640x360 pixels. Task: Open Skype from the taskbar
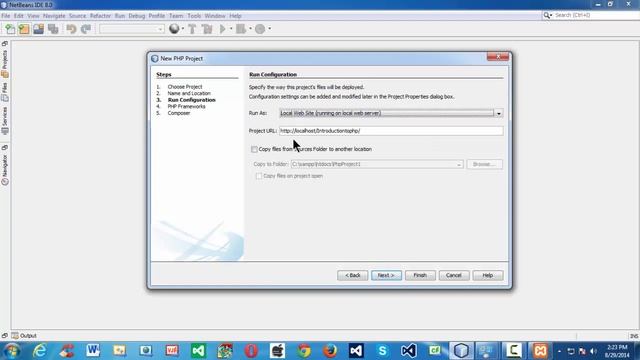point(382,351)
